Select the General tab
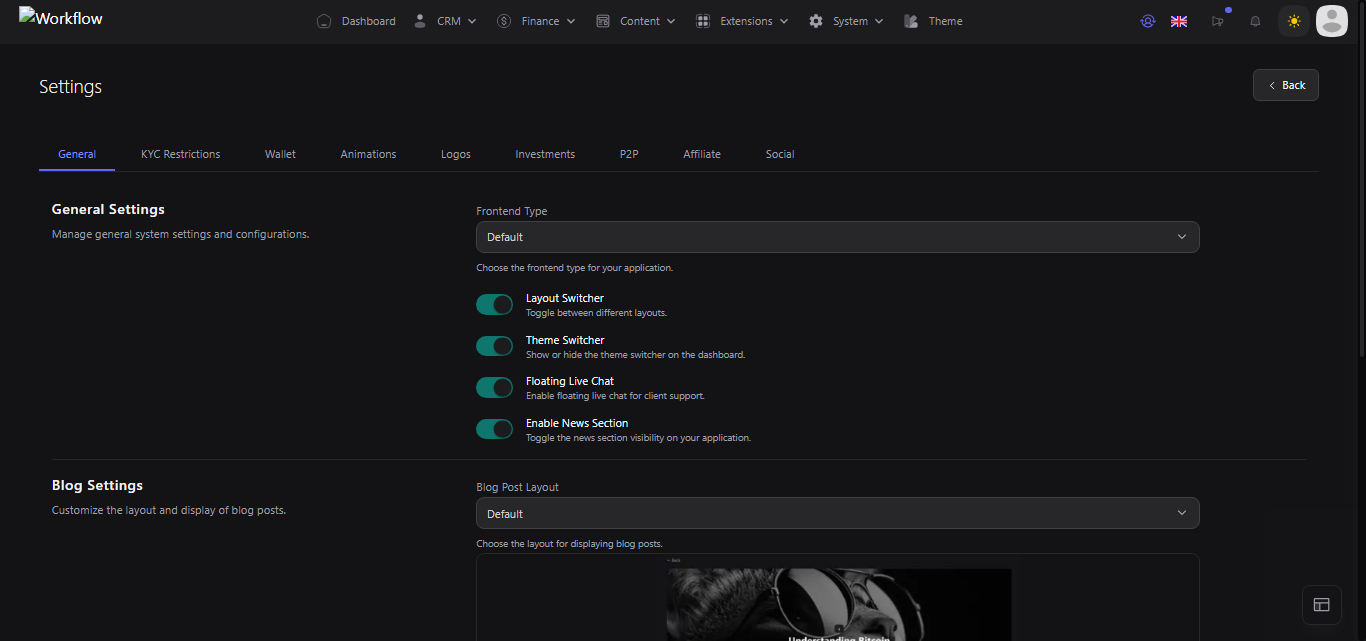1366x641 pixels. pos(77,154)
